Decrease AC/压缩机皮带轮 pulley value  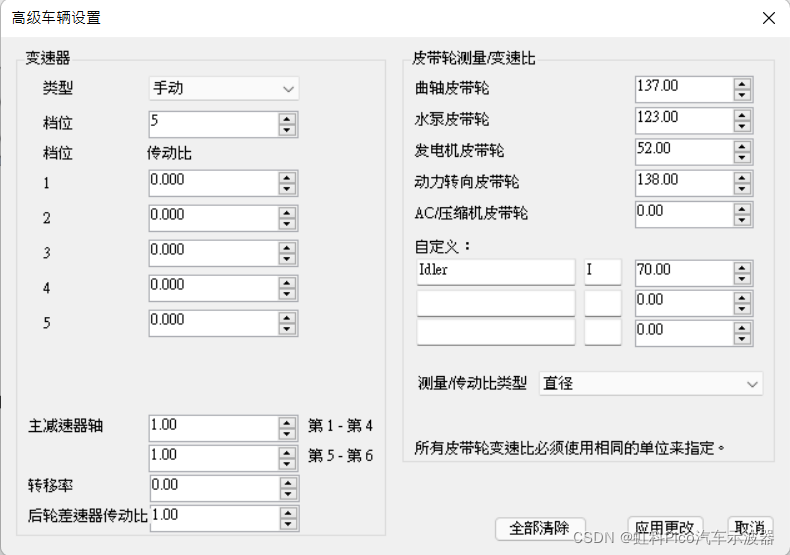[x=742, y=220]
